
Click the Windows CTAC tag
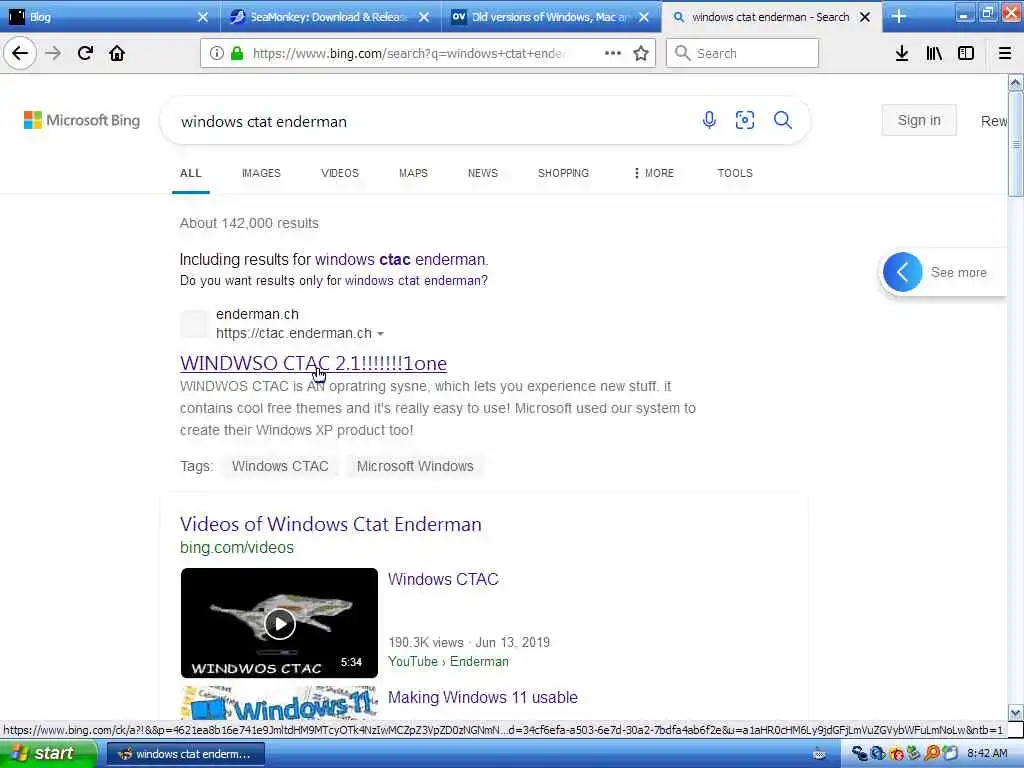pyautogui.click(x=280, y=466)
